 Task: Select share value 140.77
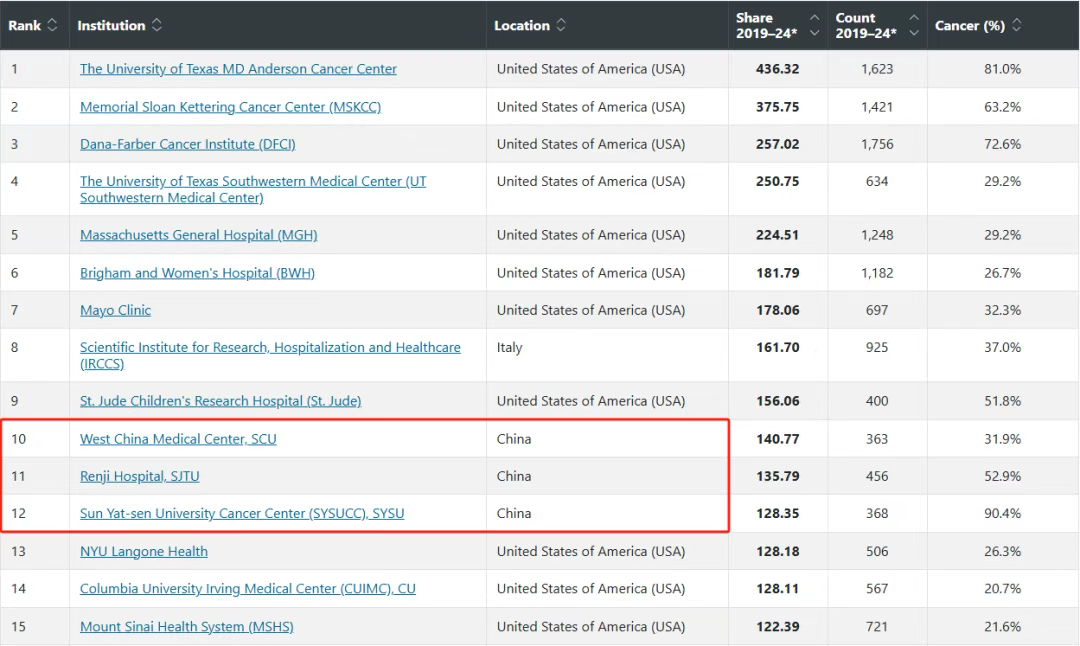click(x=778, y=439)
